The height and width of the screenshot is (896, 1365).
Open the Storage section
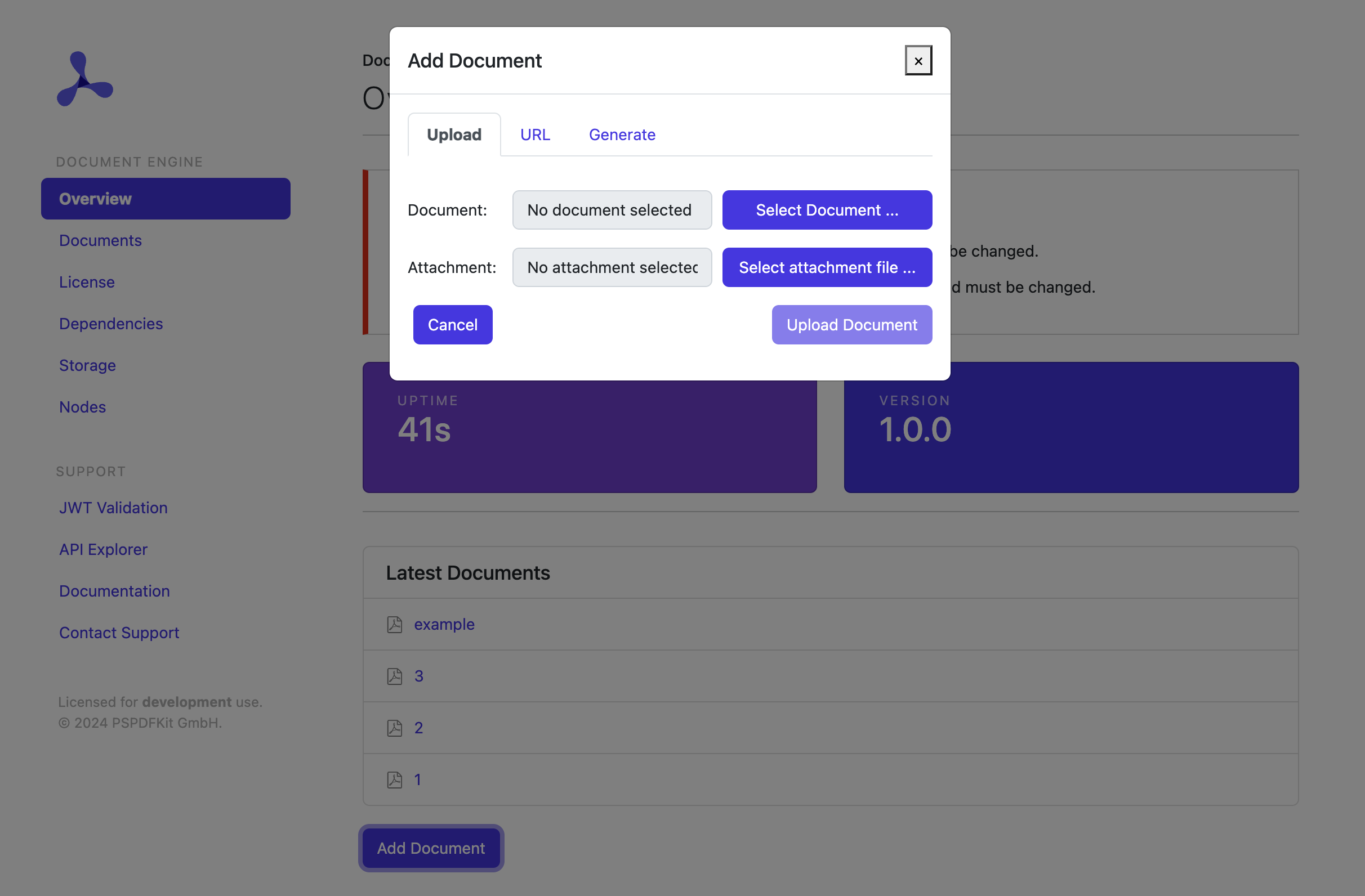[87, 365]
